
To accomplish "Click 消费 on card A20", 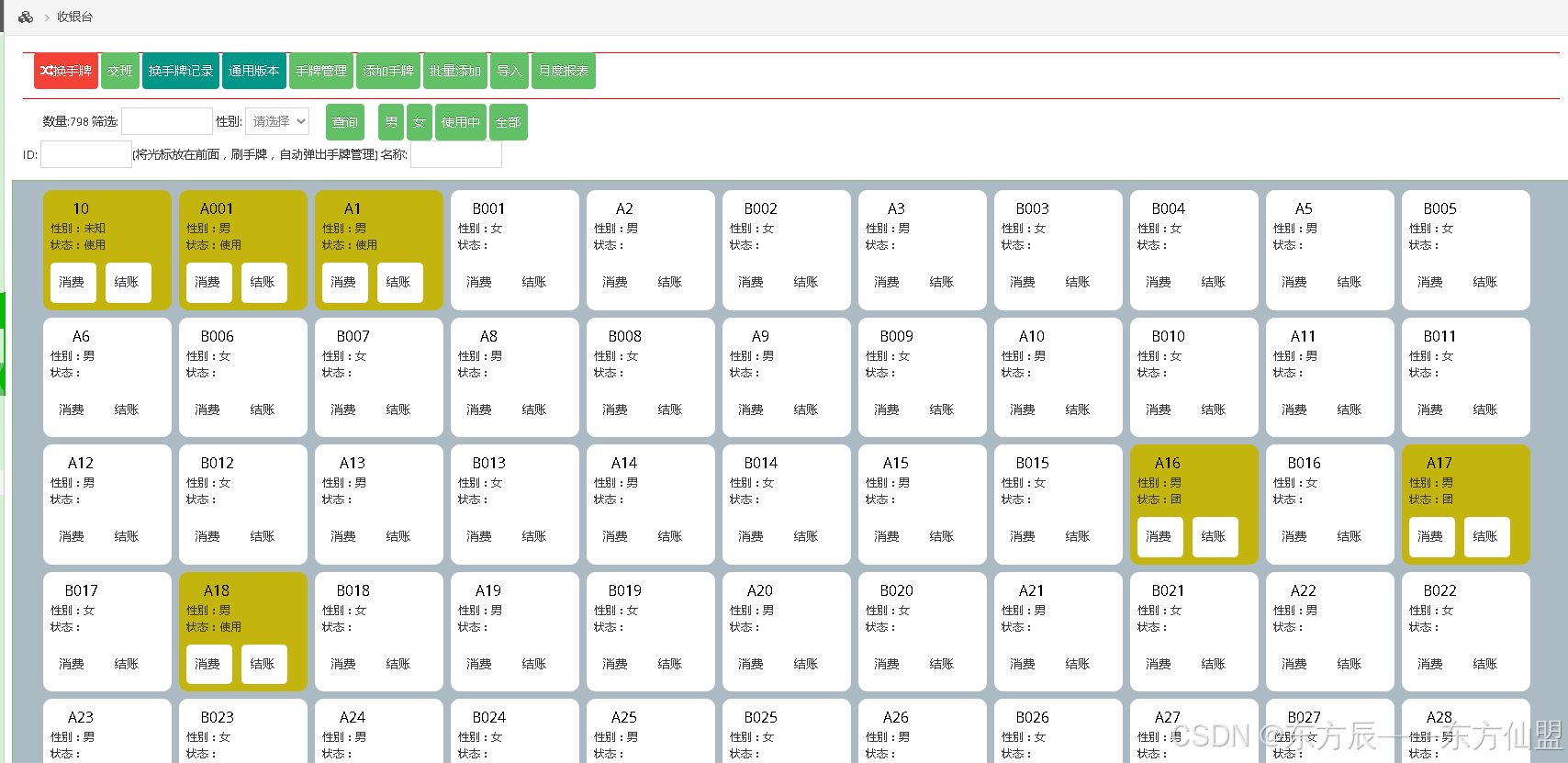I will pyautogui.click(x=751, y=664).
